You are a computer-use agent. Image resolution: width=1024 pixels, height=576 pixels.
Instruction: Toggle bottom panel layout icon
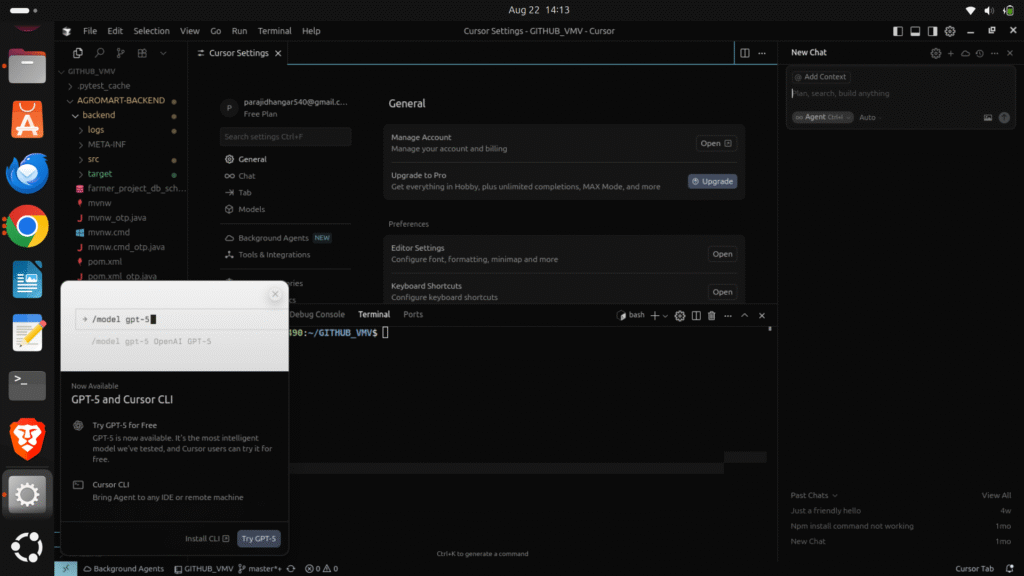click(916, 31)
